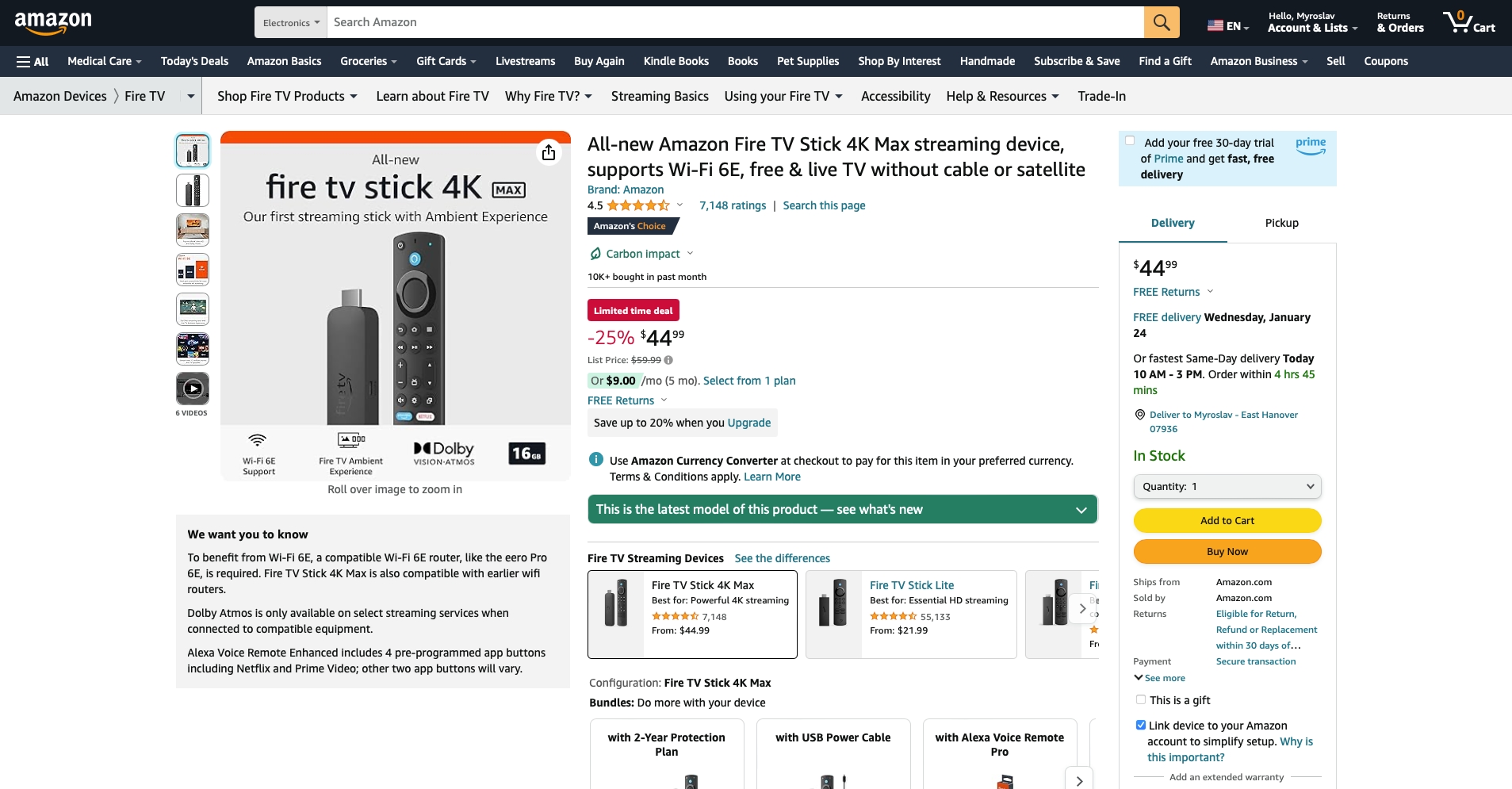Open the Electronics search category dropdown
Screen dimensions: 1512x789
pyautogui.click(x=291, y=22)
